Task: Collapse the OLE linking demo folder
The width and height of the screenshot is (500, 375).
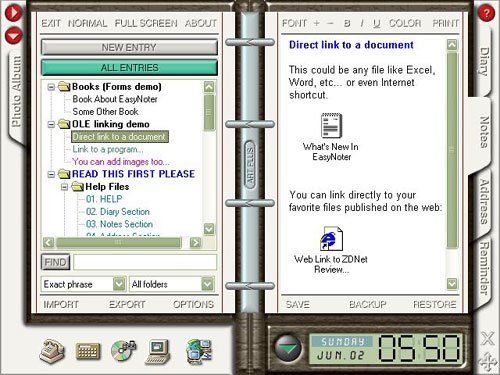Action: pyautogui.click(x=51, y=124)
